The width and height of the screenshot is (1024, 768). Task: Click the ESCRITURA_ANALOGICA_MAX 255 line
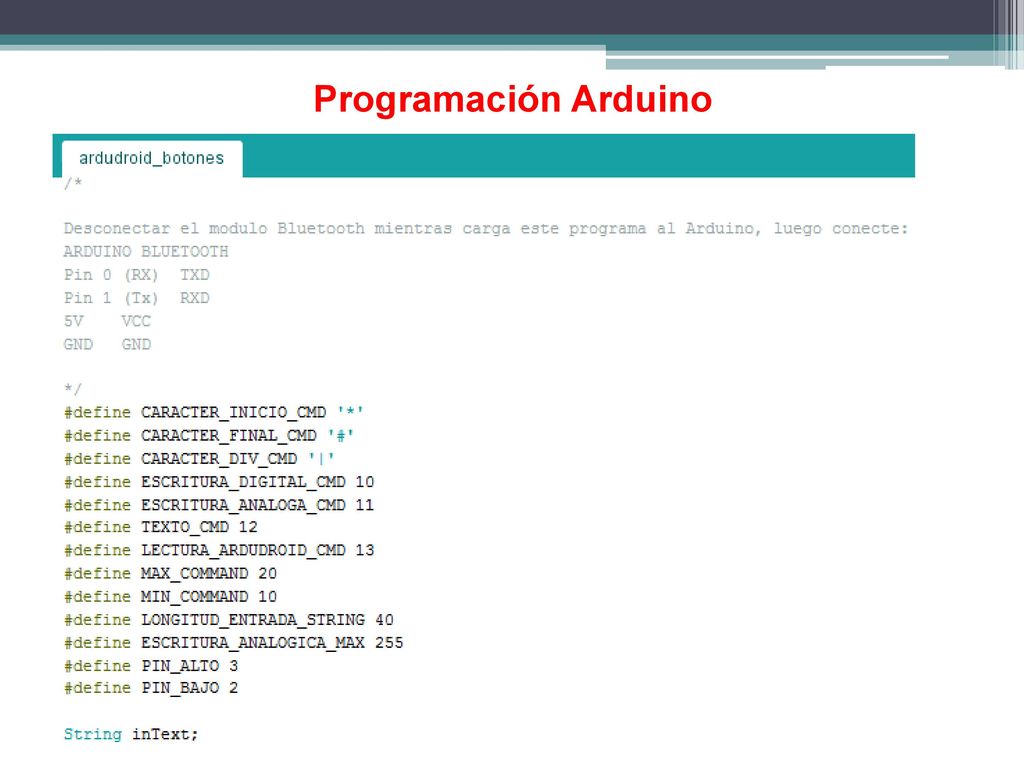[234, 643]
